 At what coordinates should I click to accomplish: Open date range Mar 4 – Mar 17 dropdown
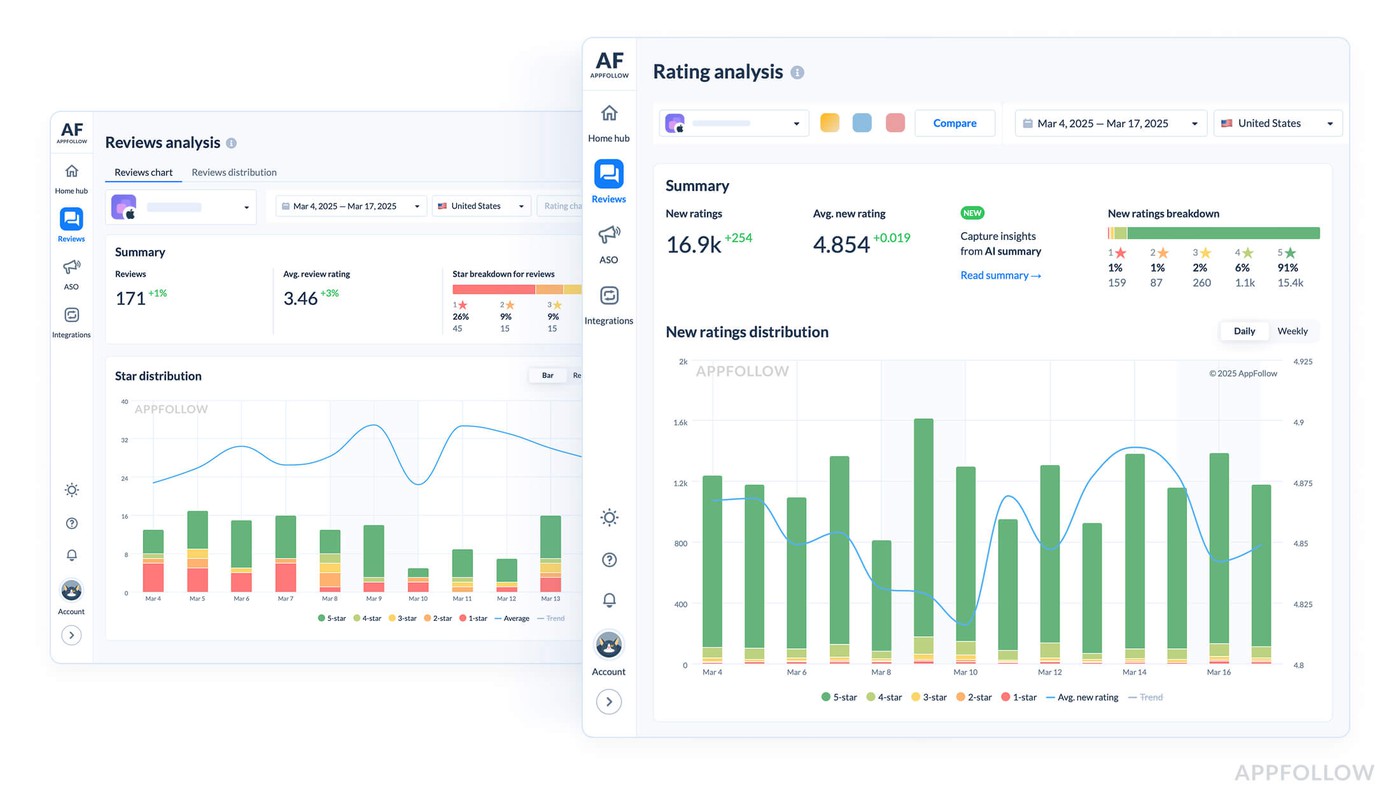coord(1110,123)
